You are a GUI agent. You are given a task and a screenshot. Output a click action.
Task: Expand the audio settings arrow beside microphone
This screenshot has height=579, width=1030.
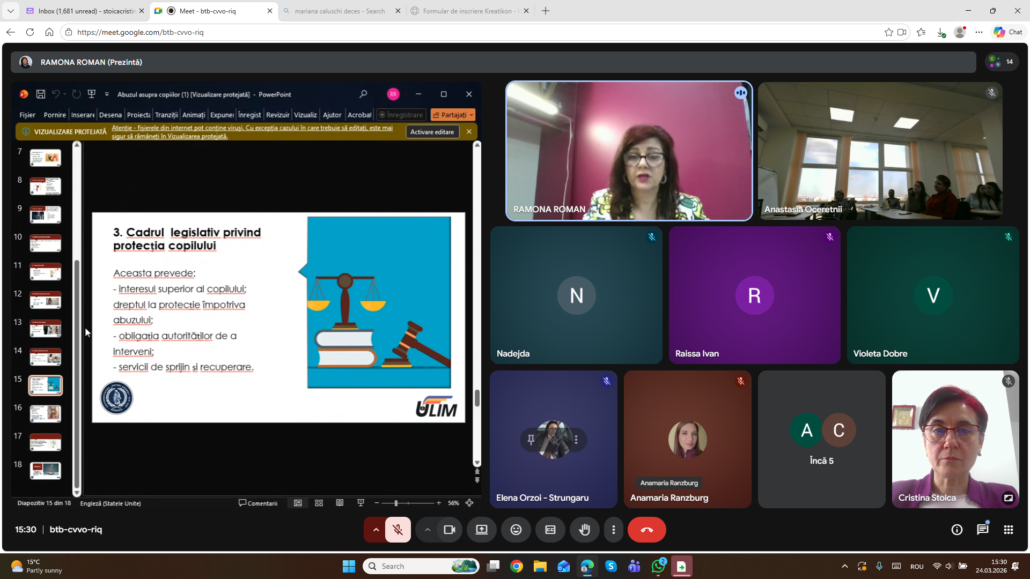[375, 530]
